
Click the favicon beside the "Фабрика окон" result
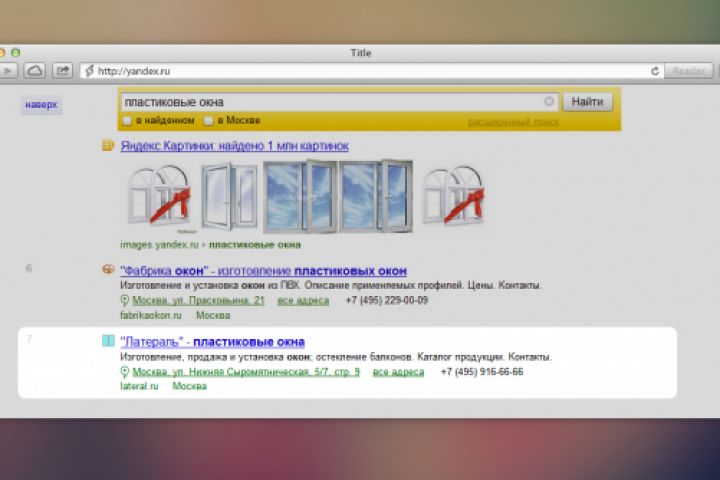pyautogui.click(x=108, y=270)
